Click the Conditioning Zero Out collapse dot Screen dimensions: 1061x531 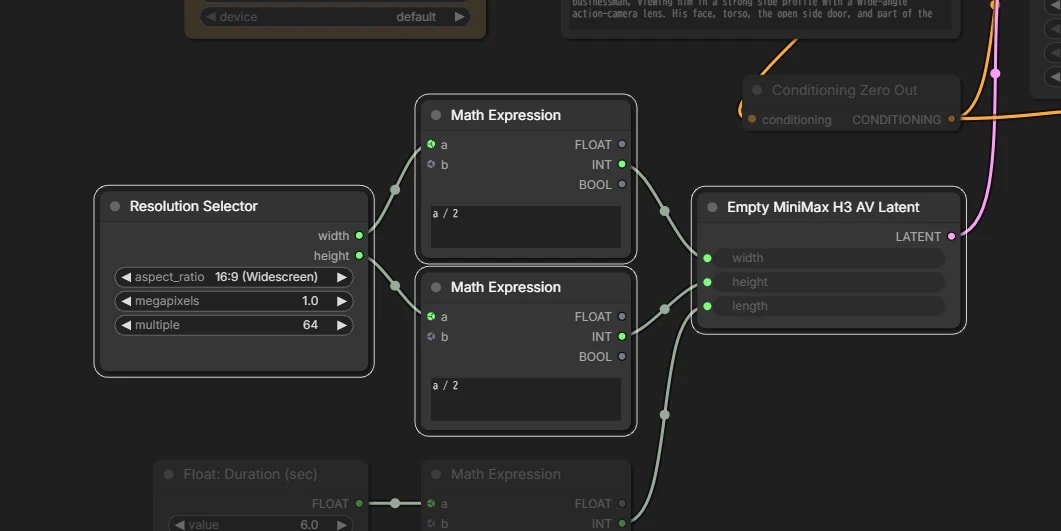tap(757, 90)
